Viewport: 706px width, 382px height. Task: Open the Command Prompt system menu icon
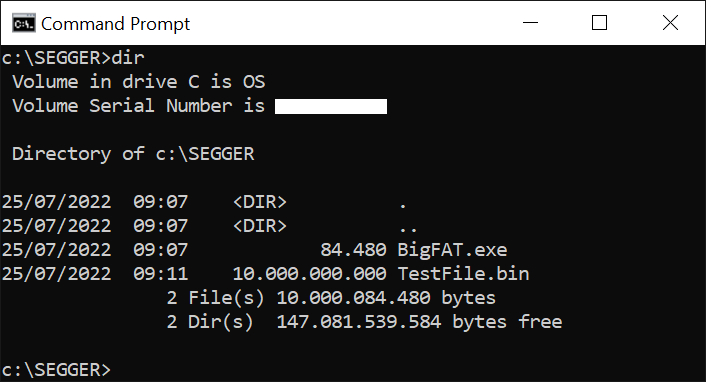coord(23,23)
